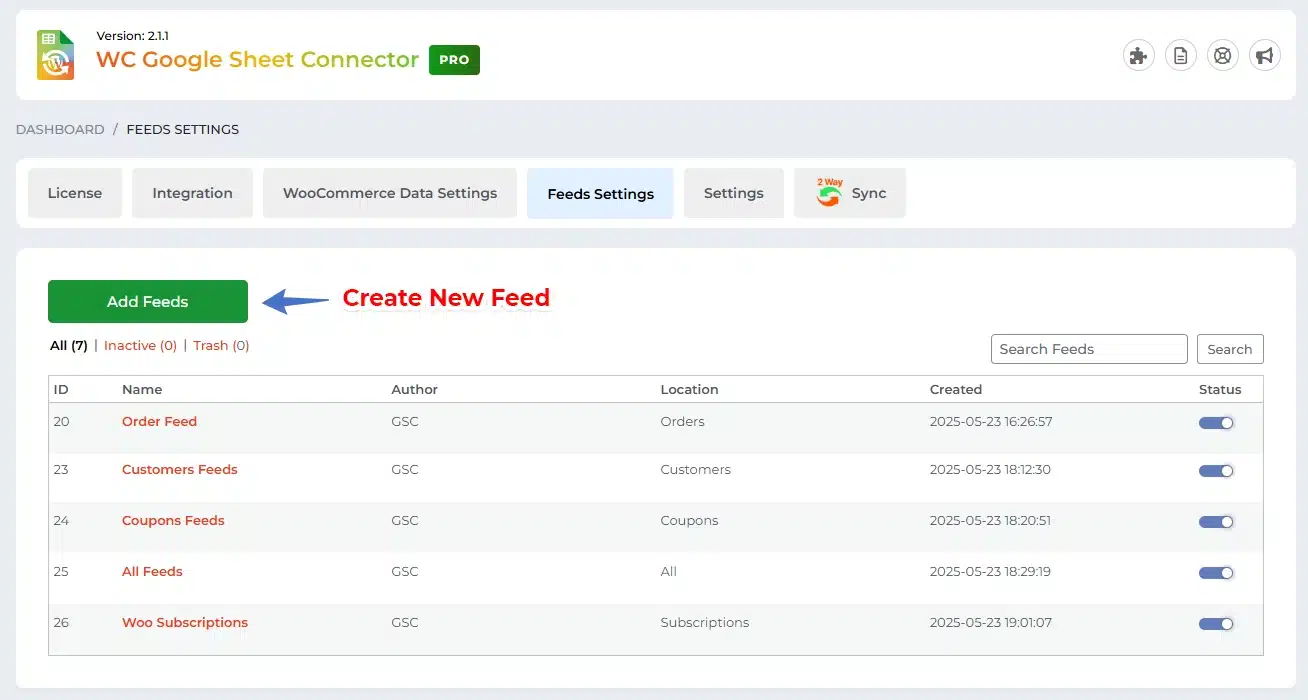The image size is (1308, 700).
Task: Focus the Search Feeds input field
Action: pyautogui.click(x=1088, y=349)
